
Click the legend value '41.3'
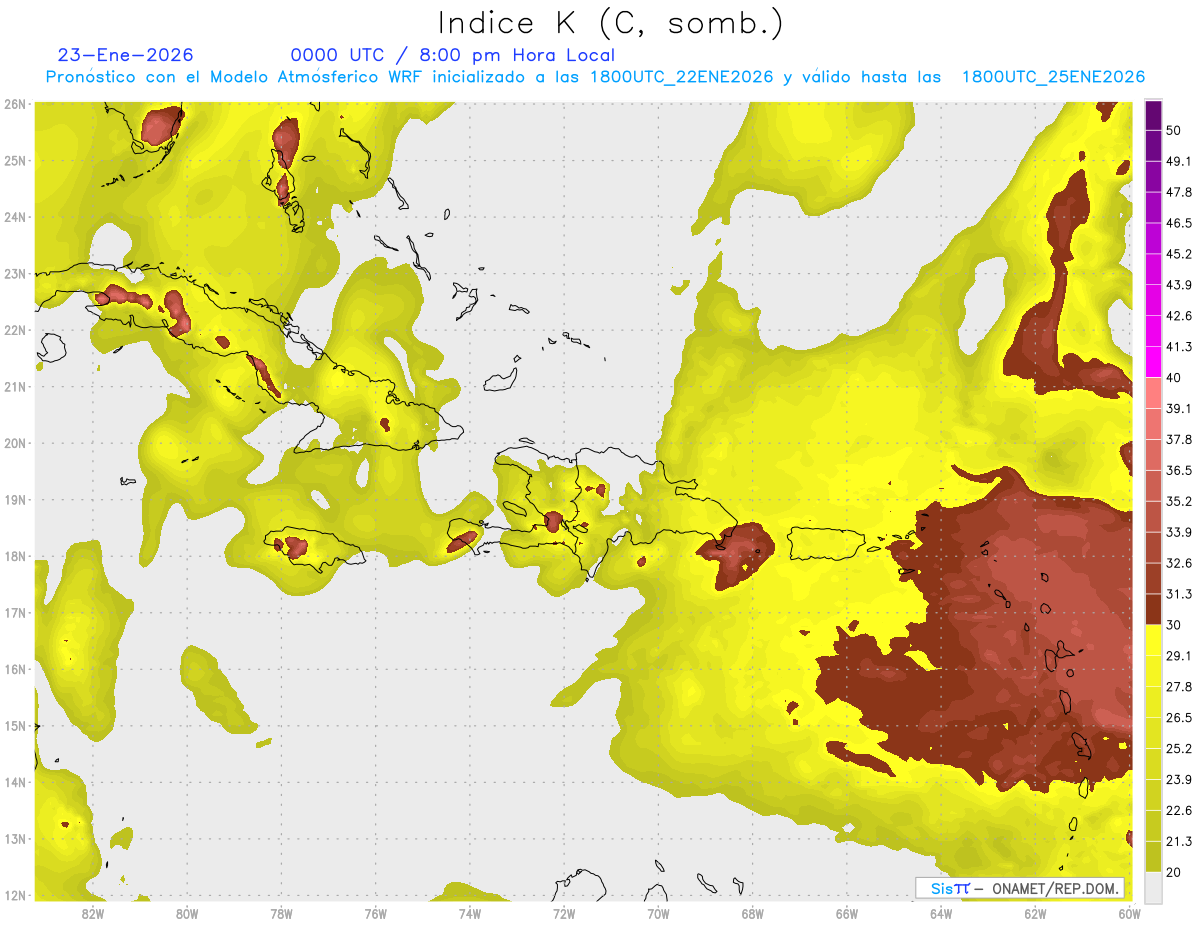click(1178, 347)
